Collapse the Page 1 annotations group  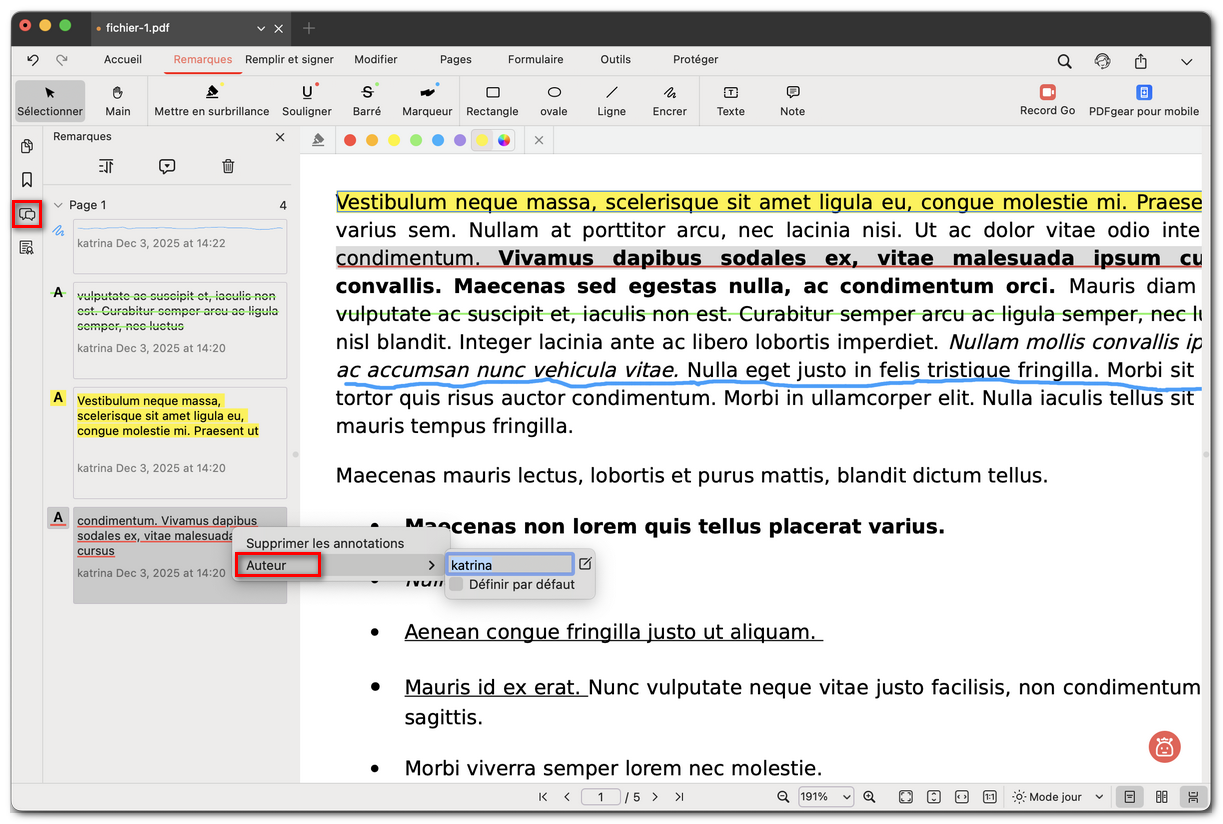click(62, 204)
